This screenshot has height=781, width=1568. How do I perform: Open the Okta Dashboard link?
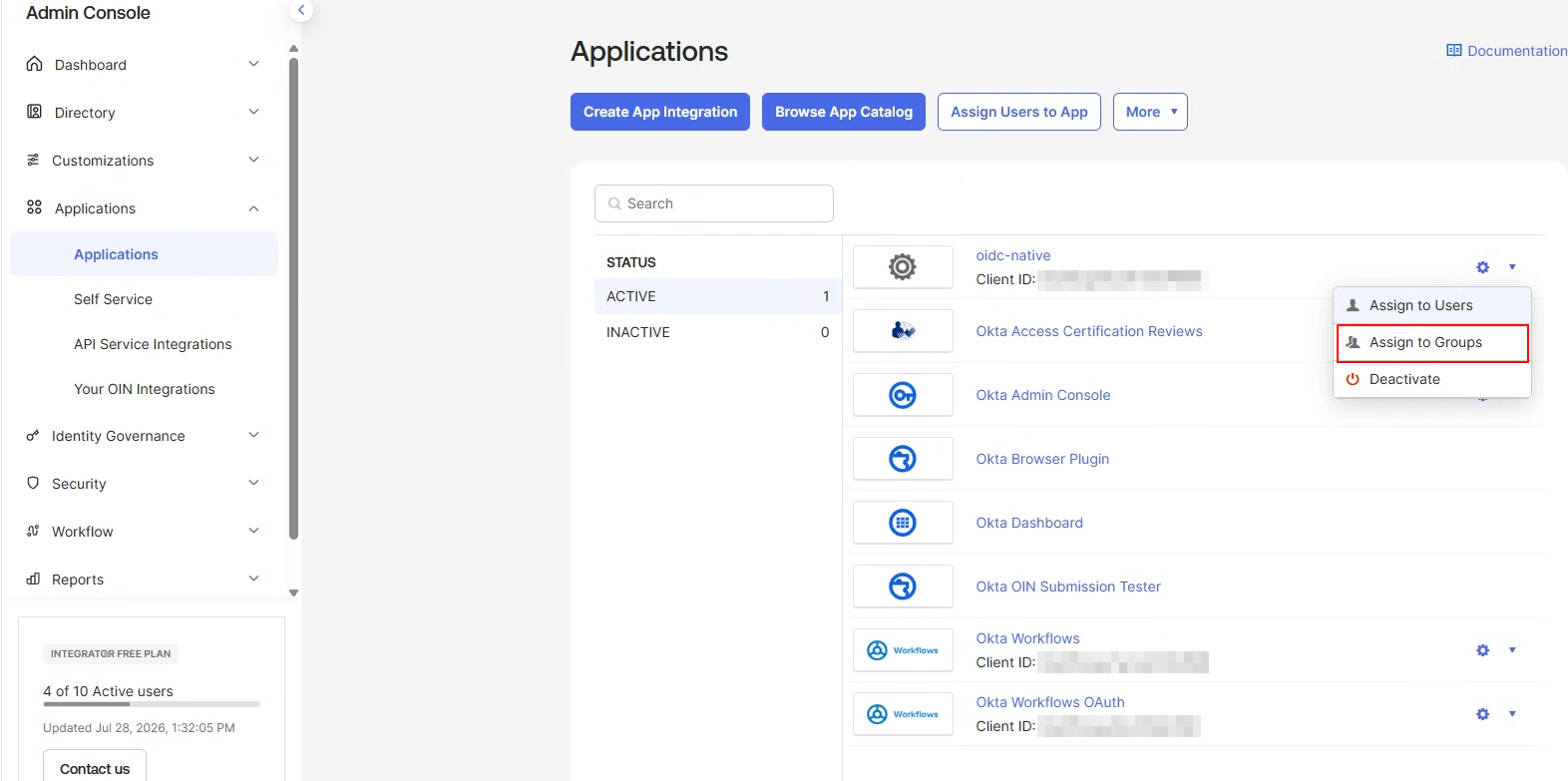[1029, 523]
